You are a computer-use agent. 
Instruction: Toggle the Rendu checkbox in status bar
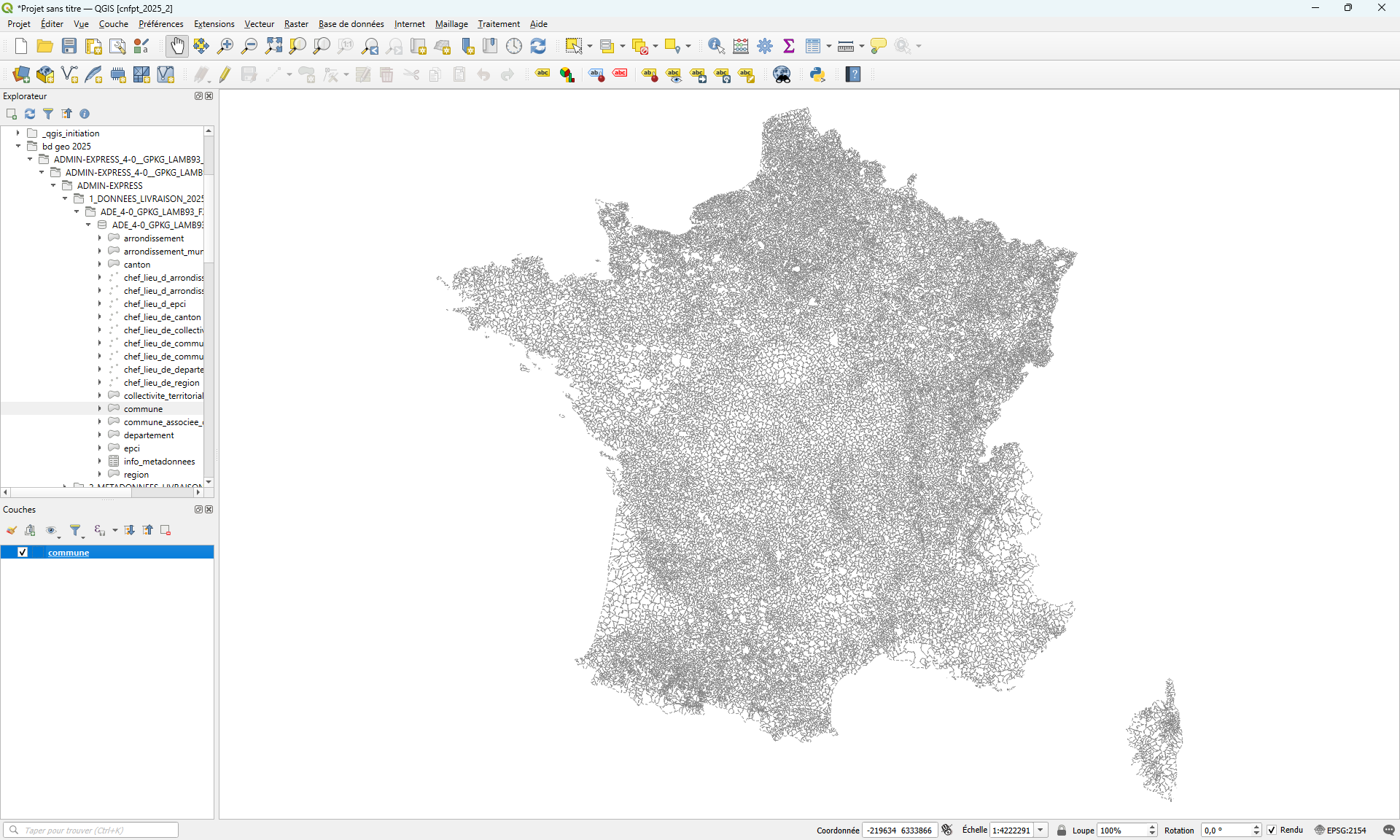(1272, 830)
